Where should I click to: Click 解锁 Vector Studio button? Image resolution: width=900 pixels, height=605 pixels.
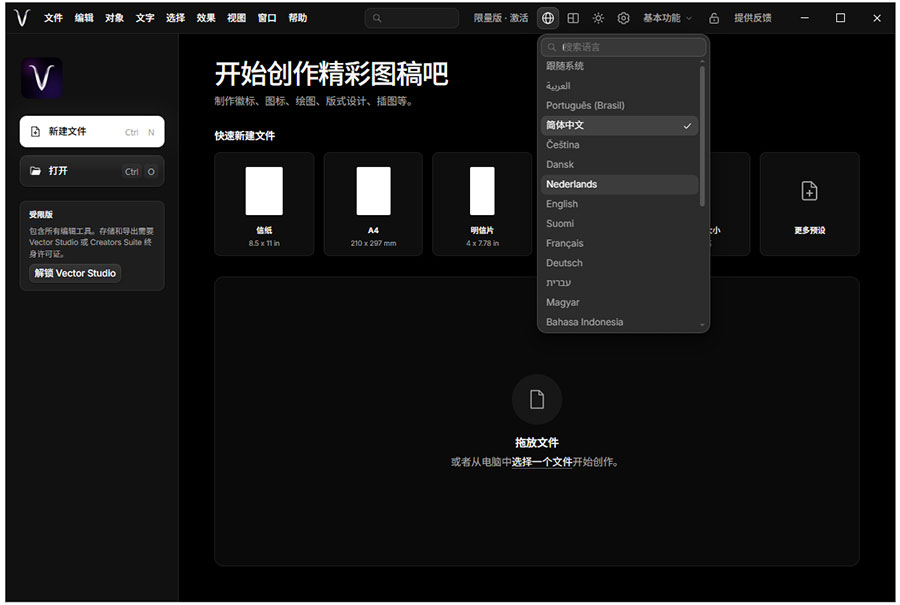[75, 273]
